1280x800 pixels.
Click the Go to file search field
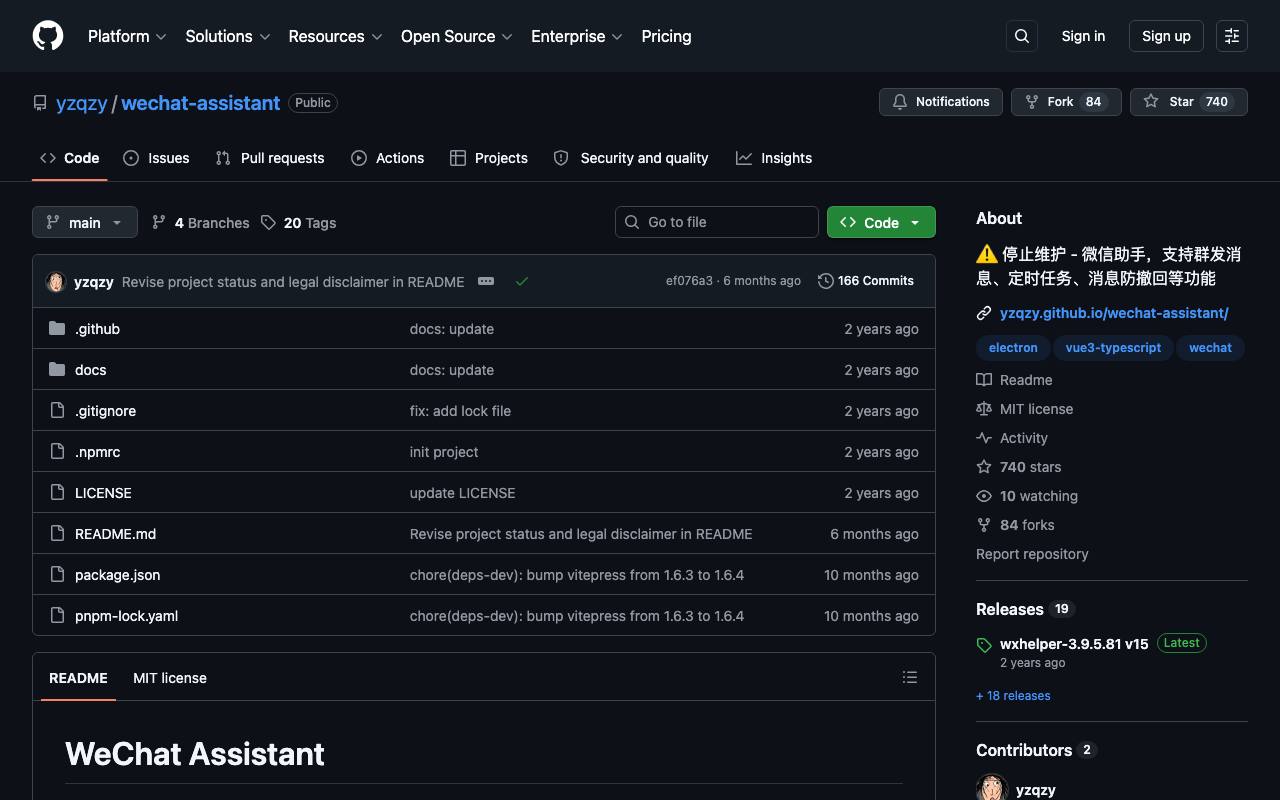point(717,222)
